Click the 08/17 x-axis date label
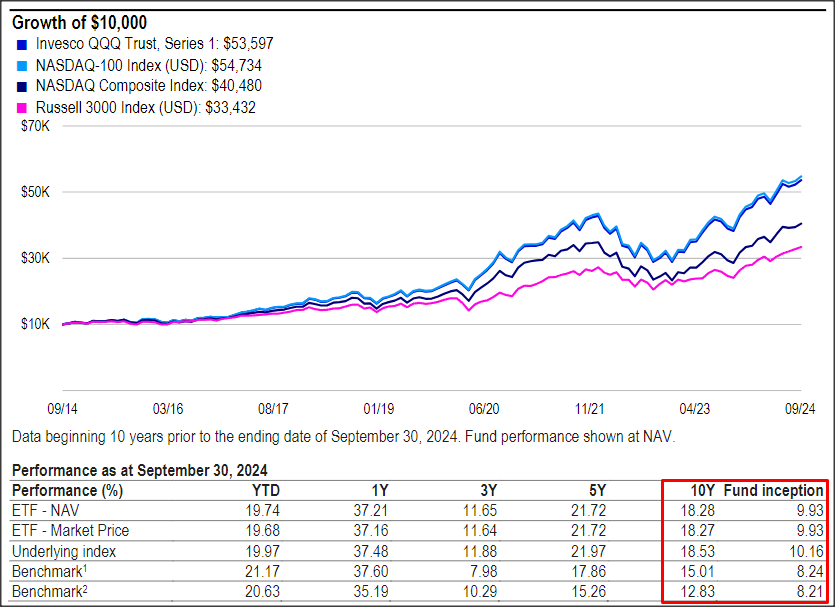 click(273, 409)
